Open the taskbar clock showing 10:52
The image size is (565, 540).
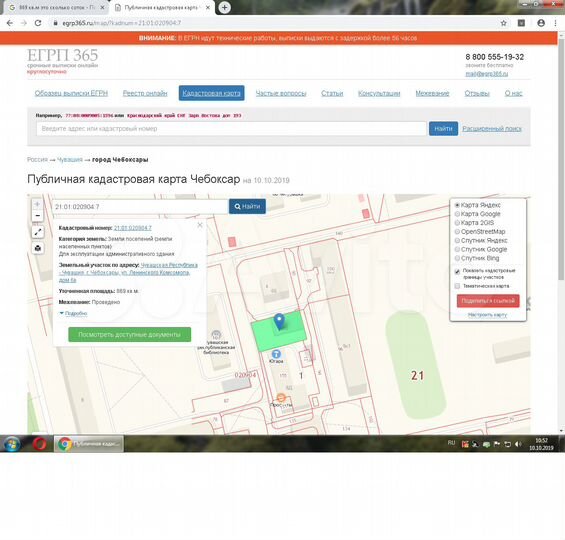pyautogui.click(x=541, y=444)
